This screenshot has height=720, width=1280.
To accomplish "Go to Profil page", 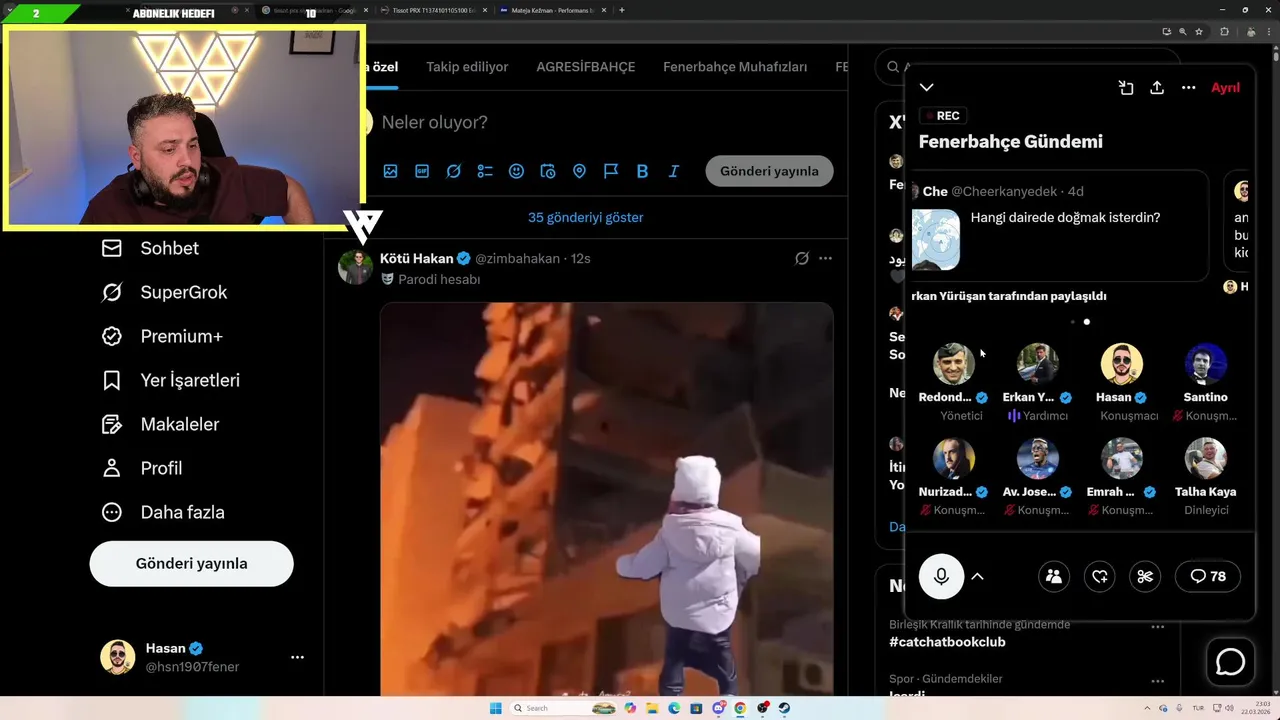I will 141,468.
